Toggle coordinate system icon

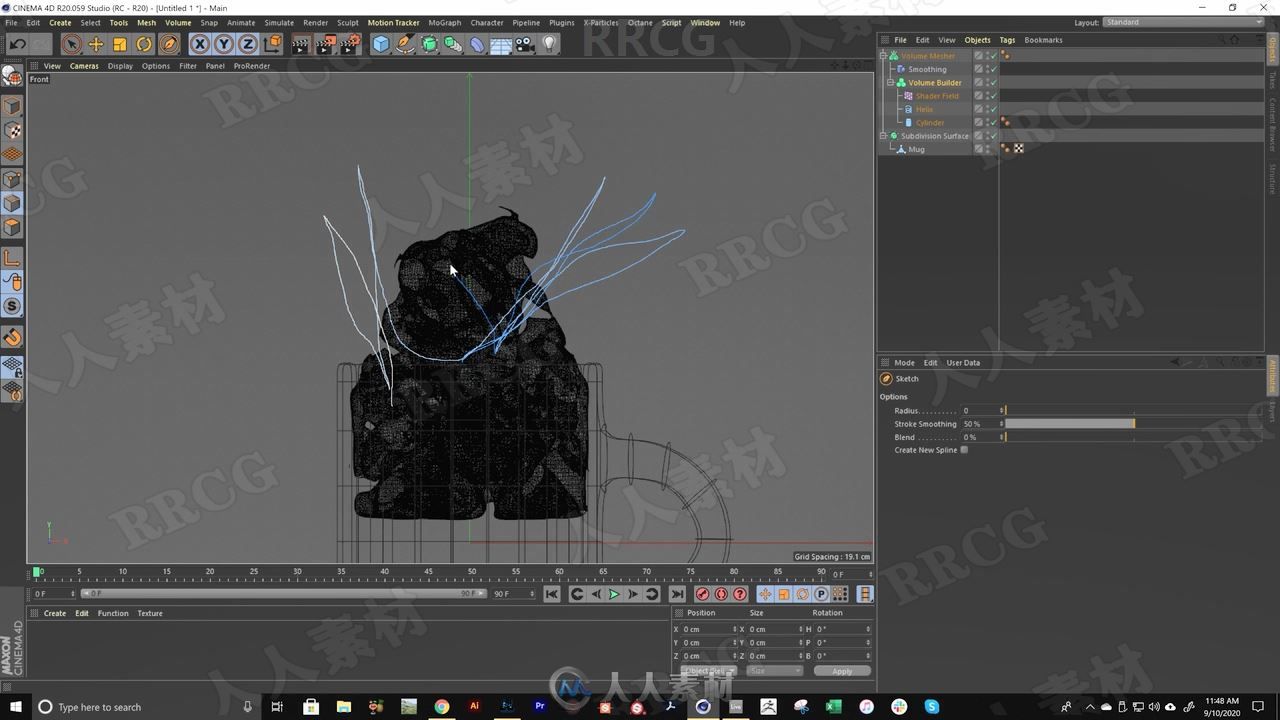coord(272,44)
